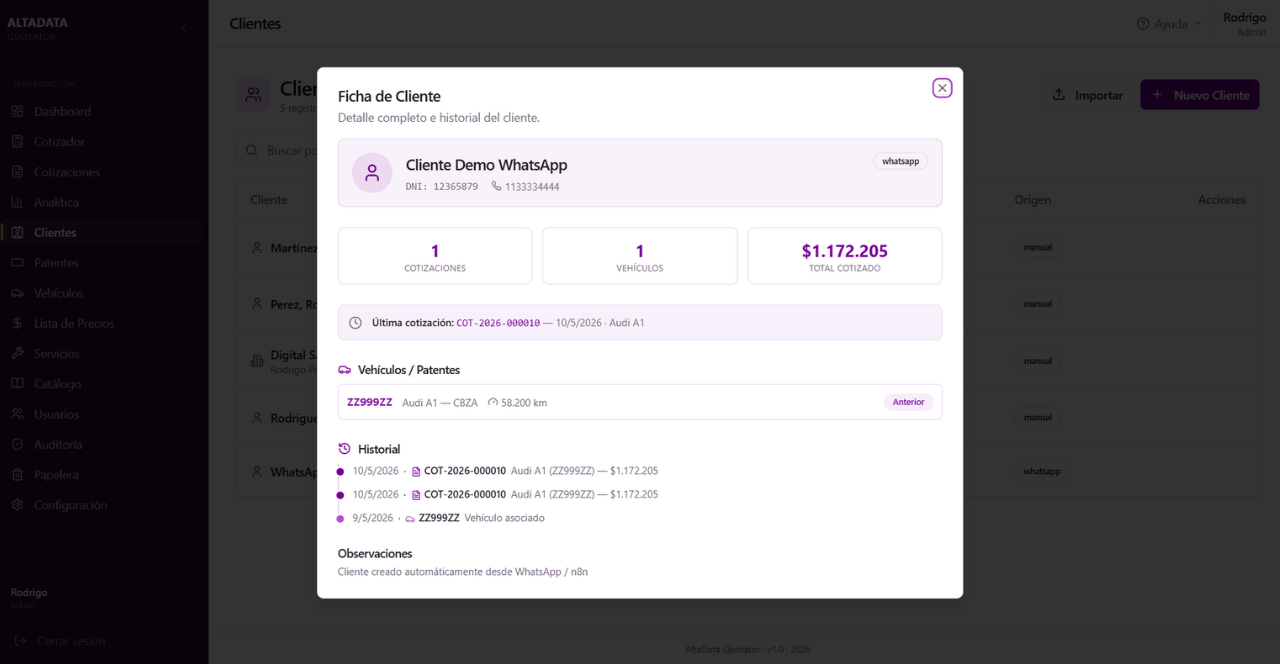Click the Dashboard grid icon
Image resolution: width=1280 pixels, height=664 pixels.
[17, 112]
